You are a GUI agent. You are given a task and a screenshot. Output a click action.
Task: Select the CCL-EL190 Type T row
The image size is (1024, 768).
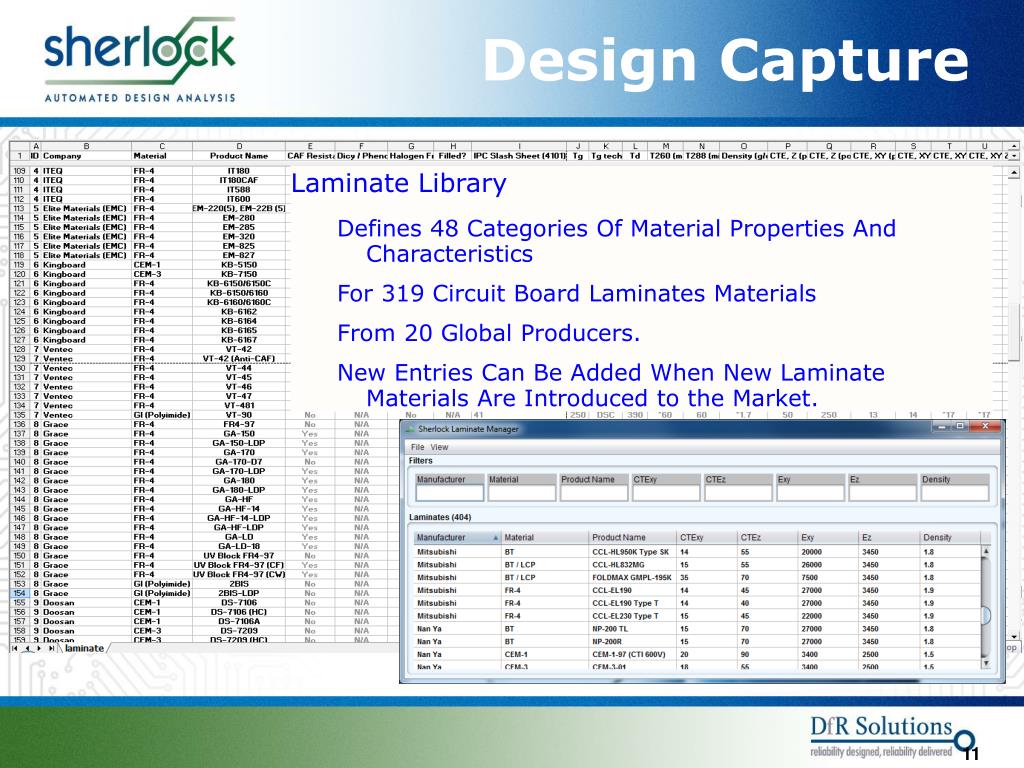pos(698,603)
